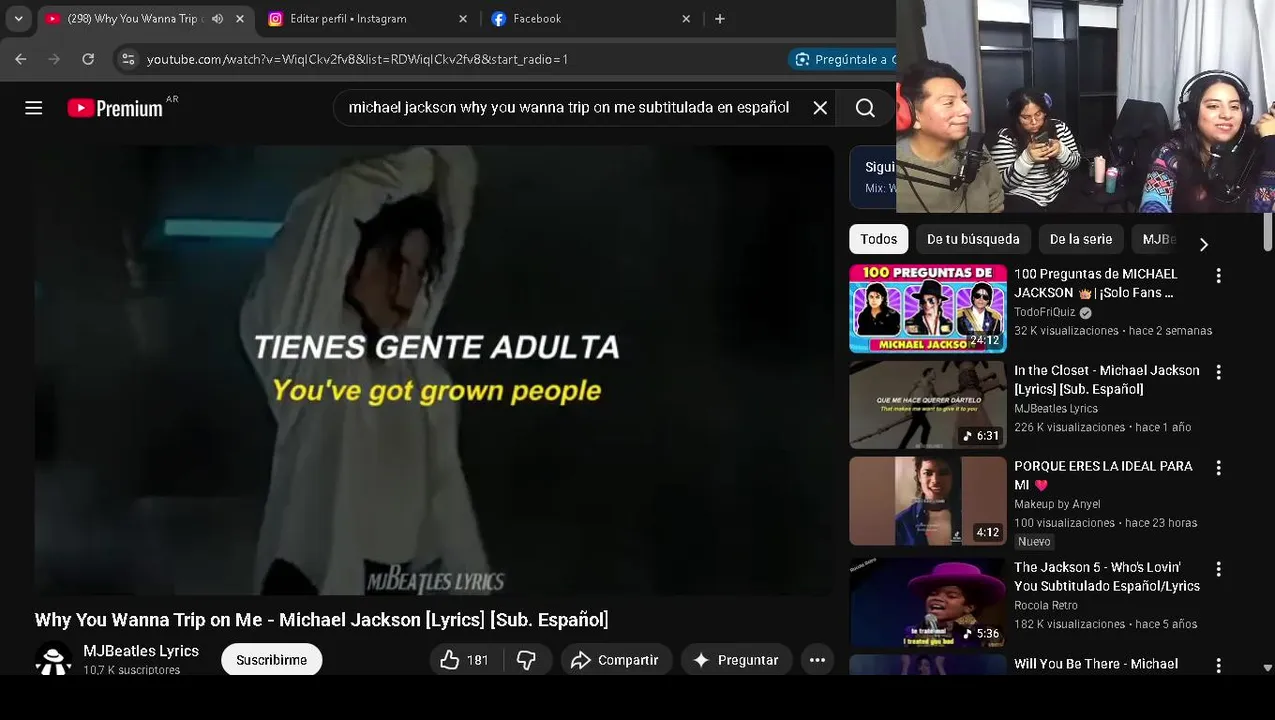Open options for Jackson 5 video
The width and height of the screenshot is (1275, 720).
(1218, 569)
